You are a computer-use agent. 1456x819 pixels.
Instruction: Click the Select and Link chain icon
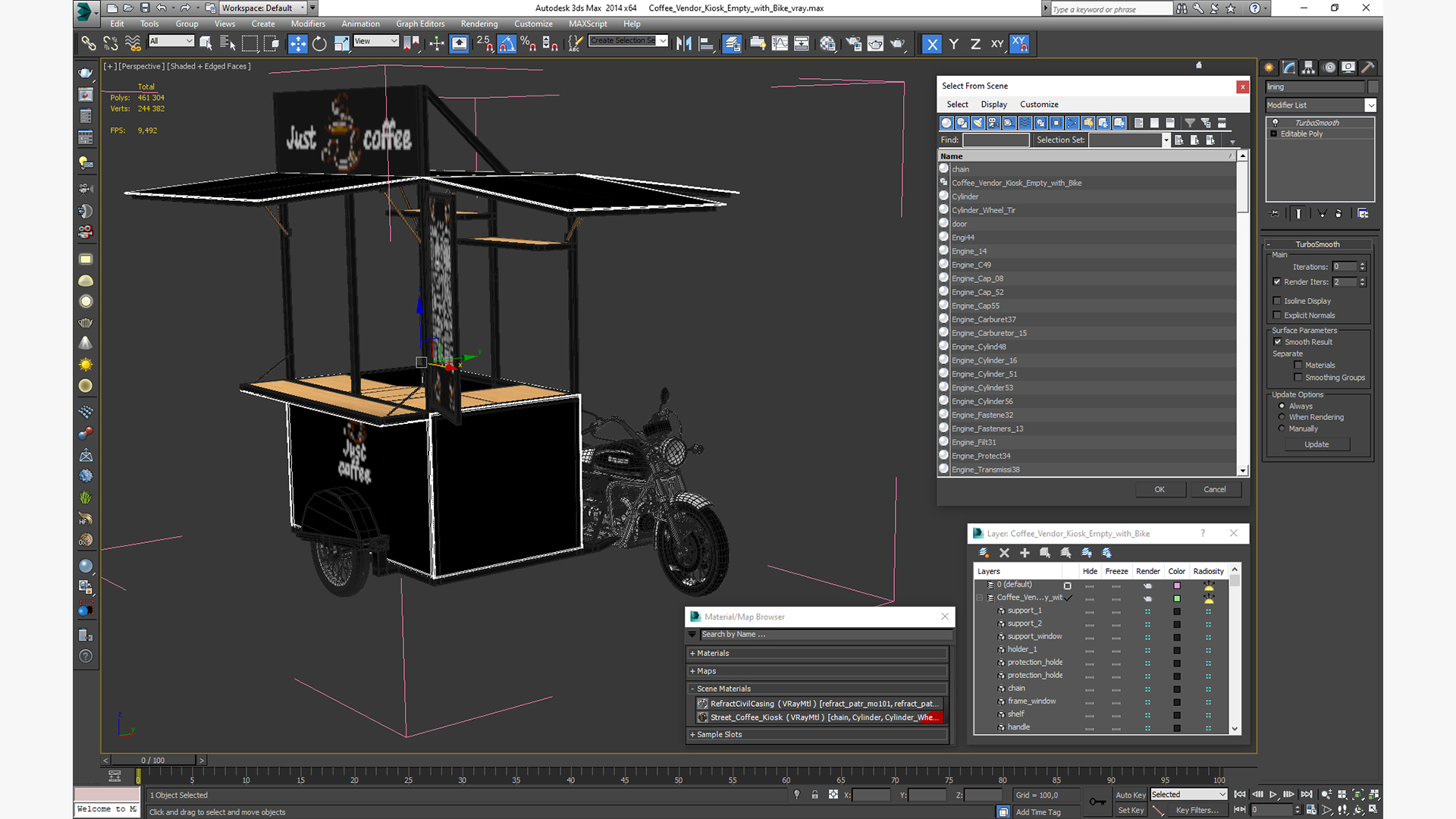click(89, 44)
